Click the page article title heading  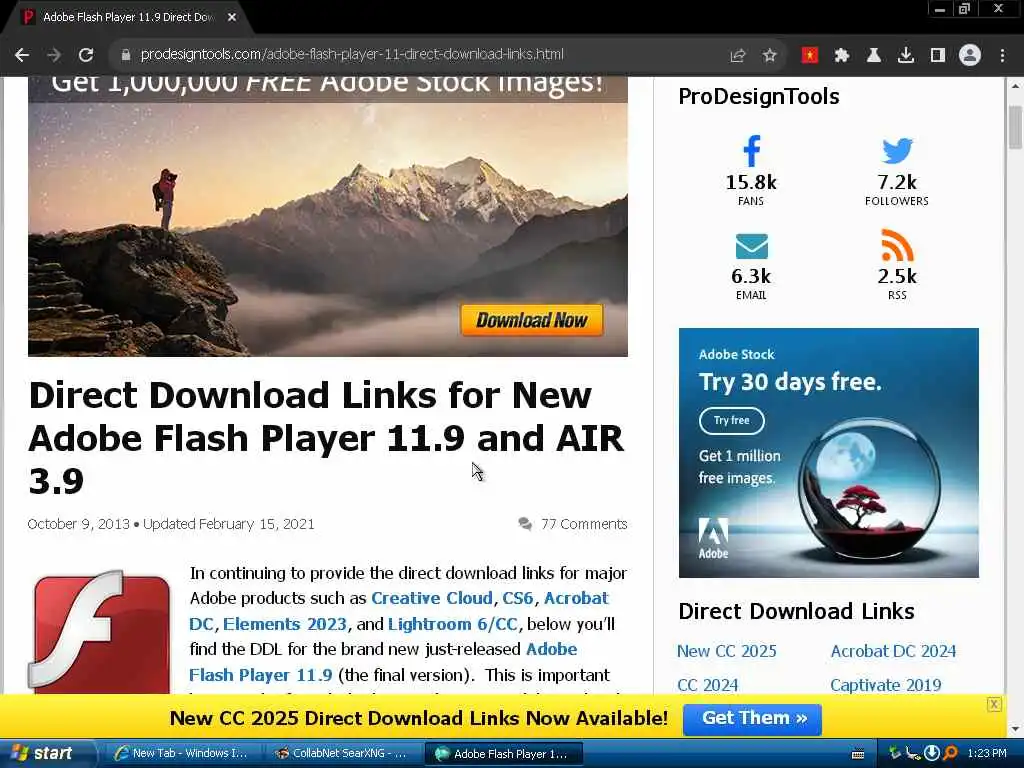(x=327, y=438)
